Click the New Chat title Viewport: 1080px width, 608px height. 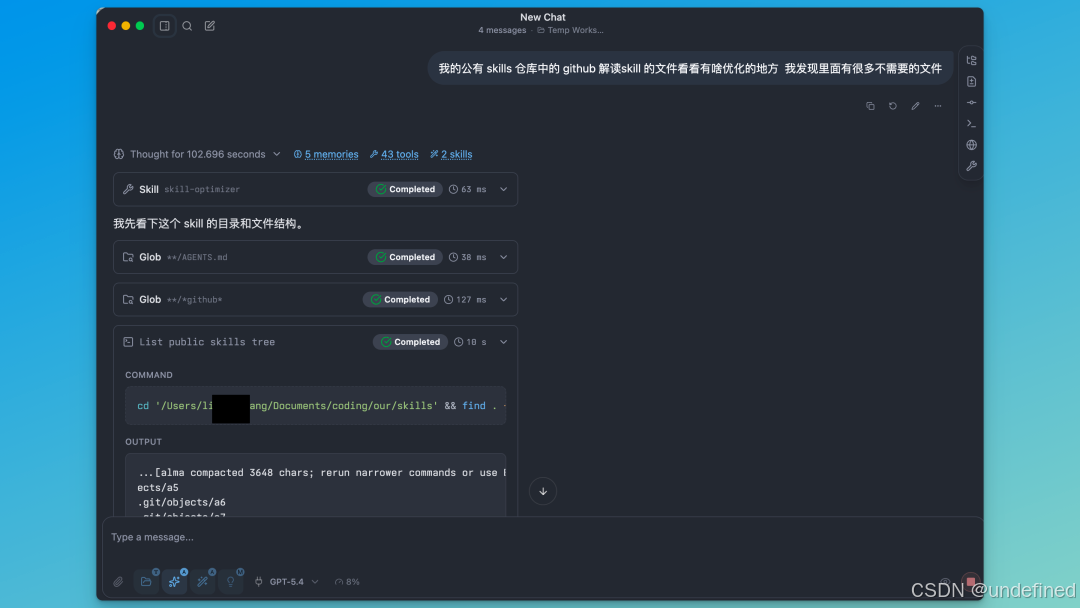pyautogui.click(x=543, y=17)
